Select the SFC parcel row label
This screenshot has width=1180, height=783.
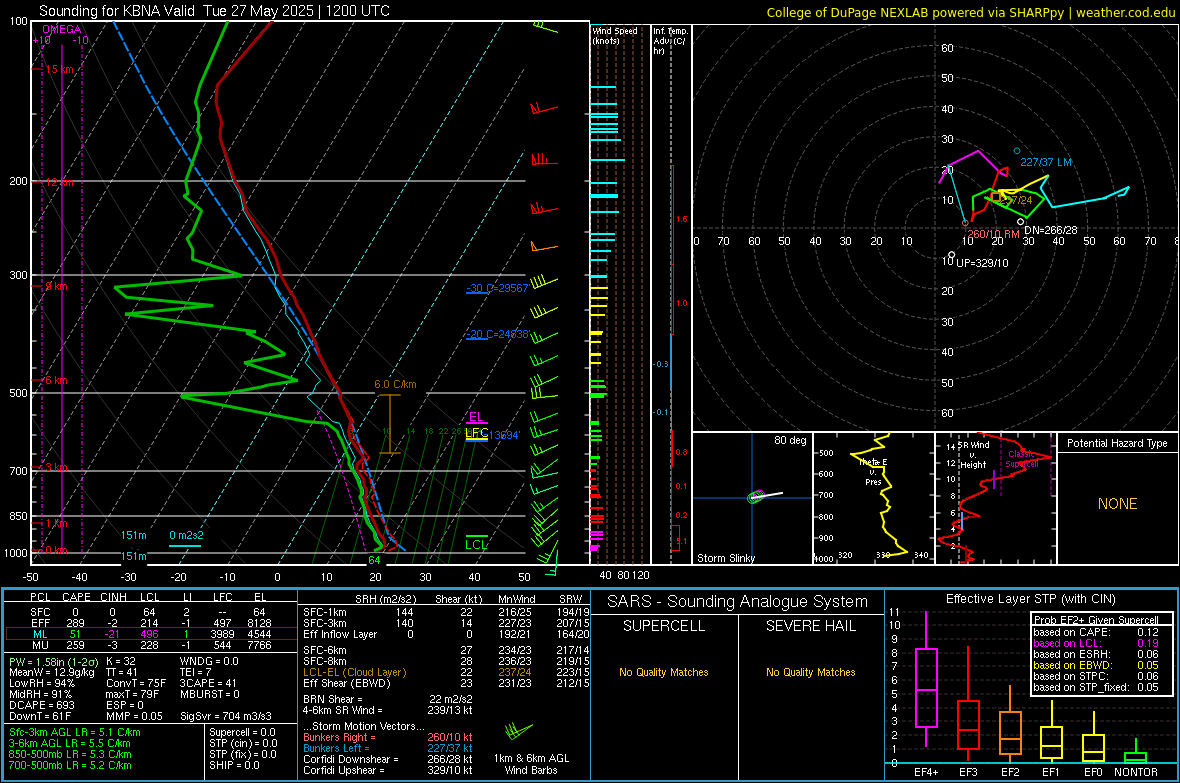[x=40, y=612]
